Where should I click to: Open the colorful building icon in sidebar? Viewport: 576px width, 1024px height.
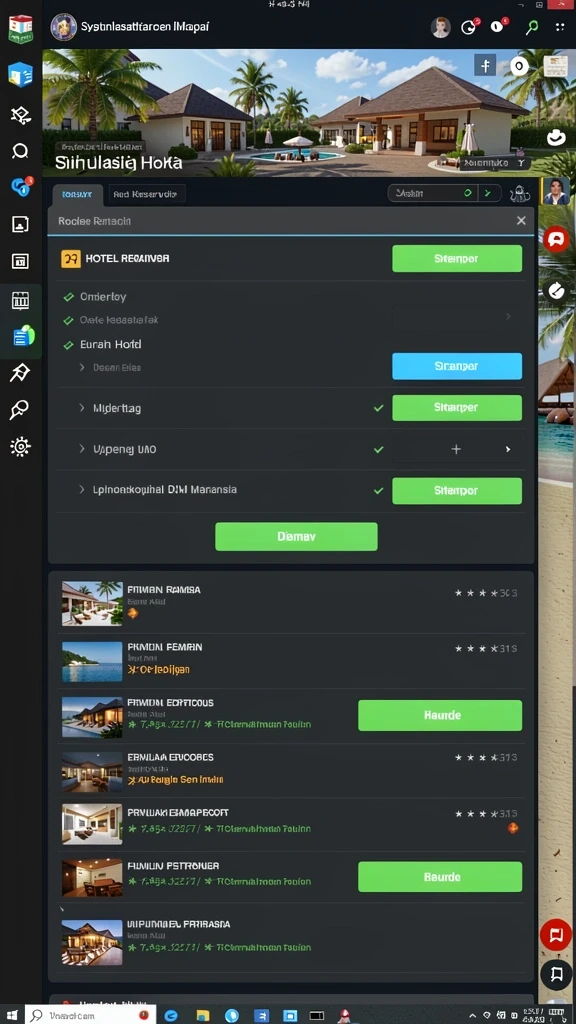click(x=20, y=28)
